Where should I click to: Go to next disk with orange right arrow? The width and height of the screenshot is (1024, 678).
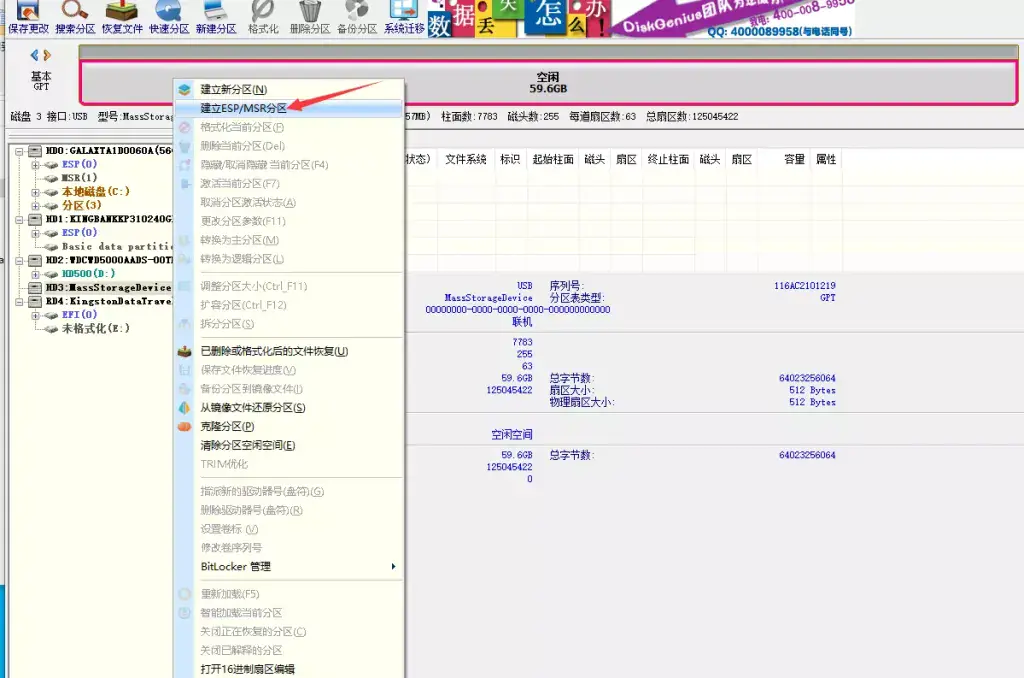coord(47,56)
